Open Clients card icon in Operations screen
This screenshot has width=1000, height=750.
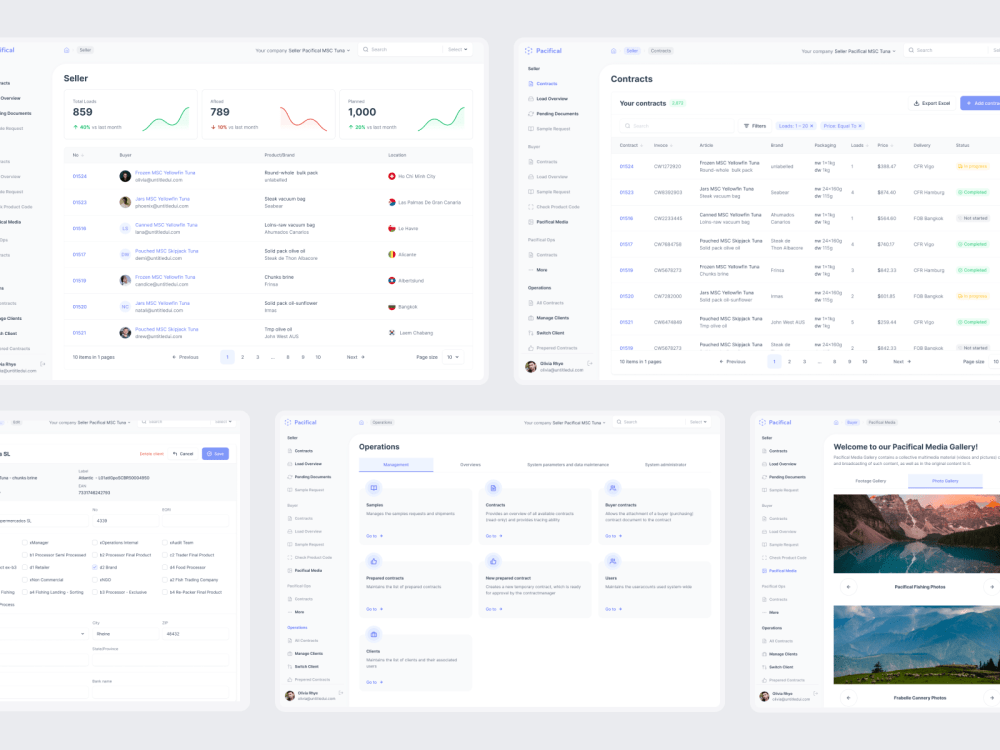click(374, 634)
